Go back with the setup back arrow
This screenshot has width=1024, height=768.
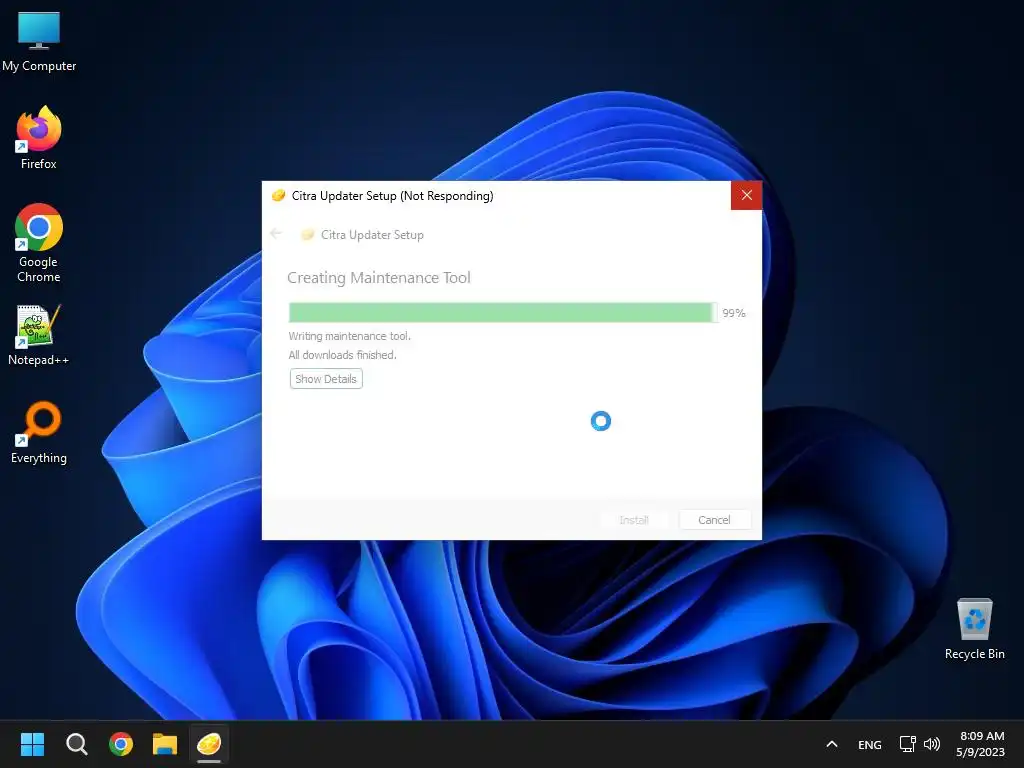(276, 234)
